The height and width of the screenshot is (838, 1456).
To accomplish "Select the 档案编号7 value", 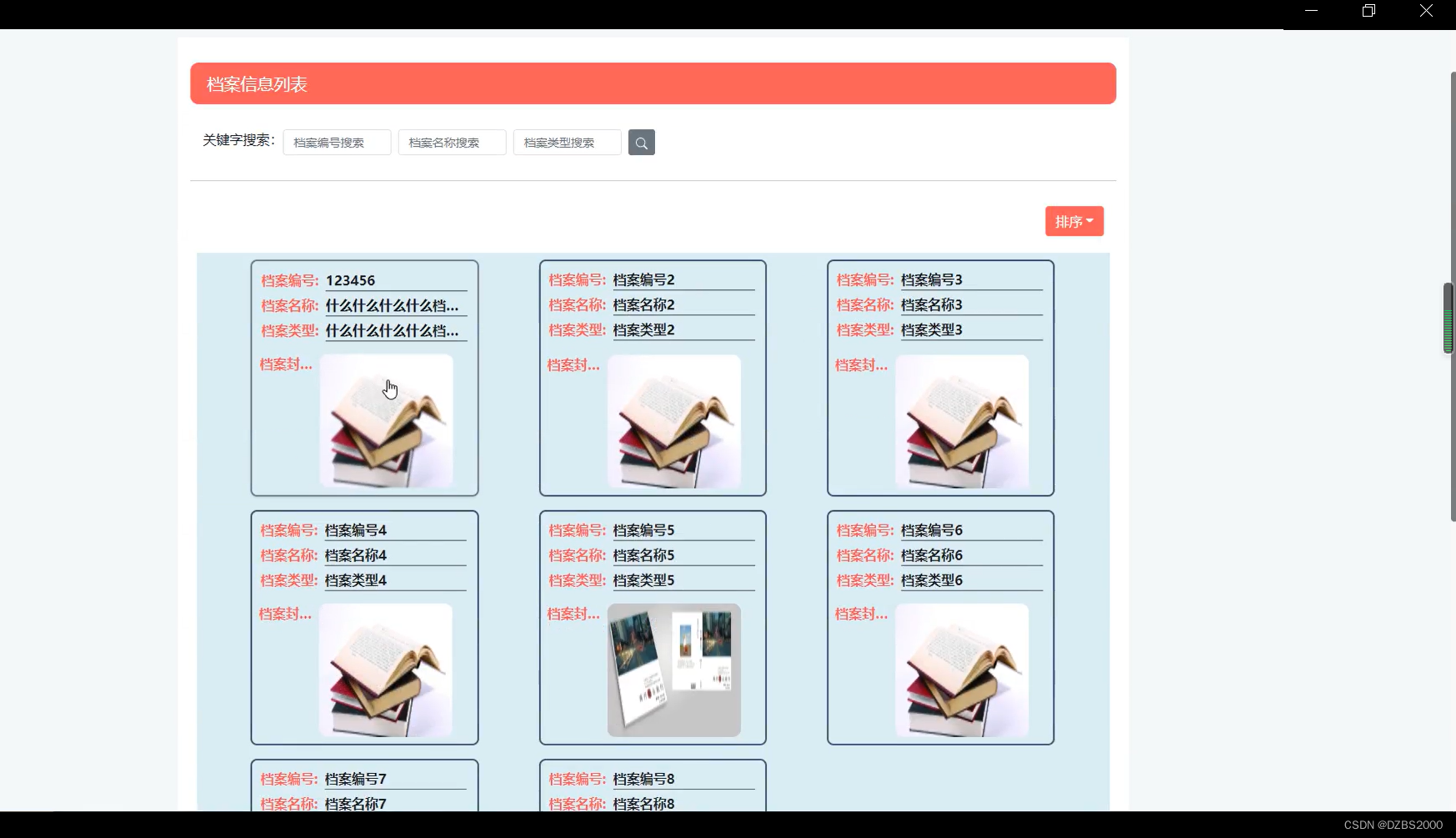I will 356,779.
